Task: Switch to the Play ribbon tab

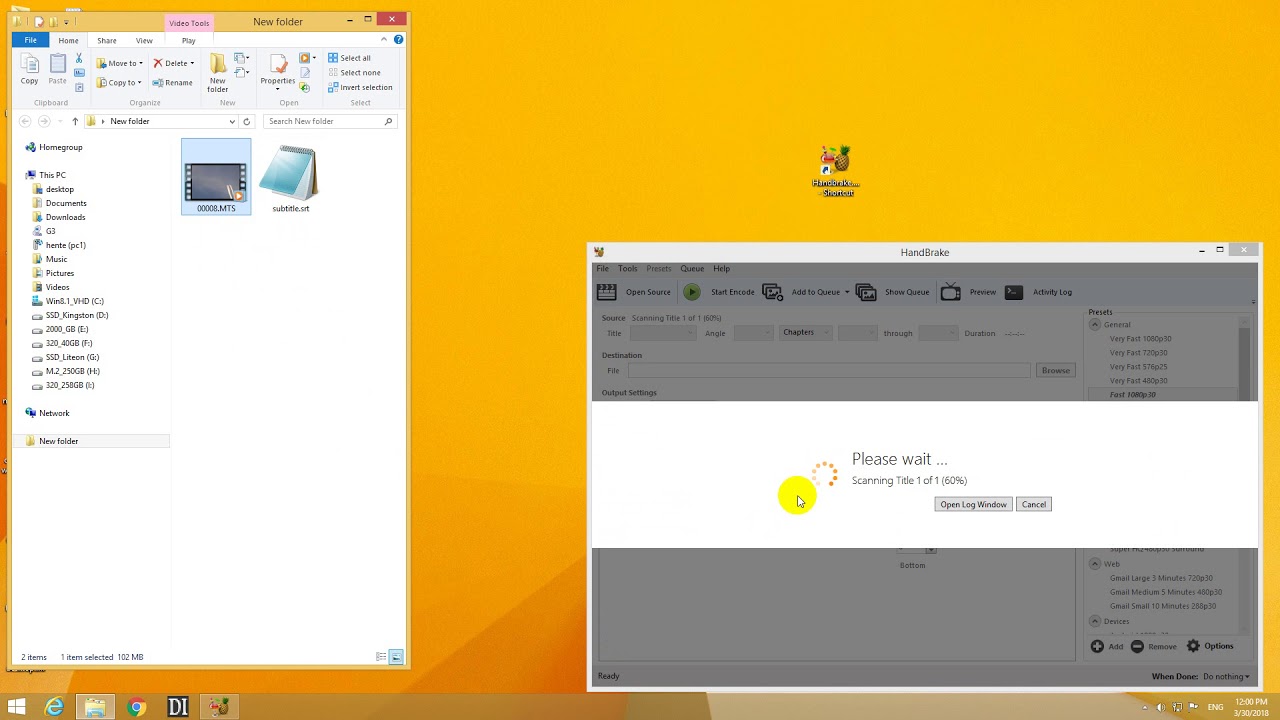Action: [188, 40]
